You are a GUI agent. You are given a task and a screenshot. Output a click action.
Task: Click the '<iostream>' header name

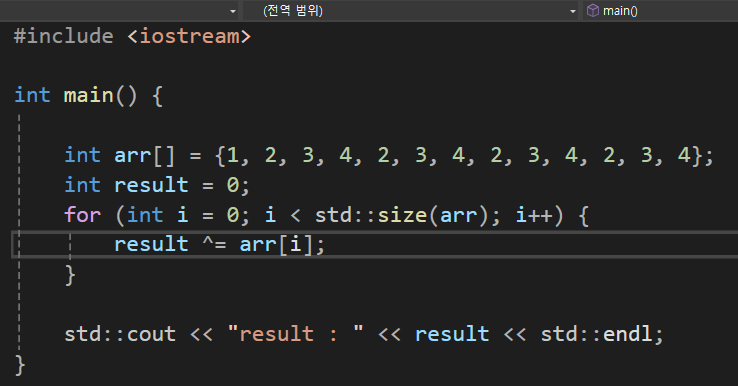(x=189, y=36)
